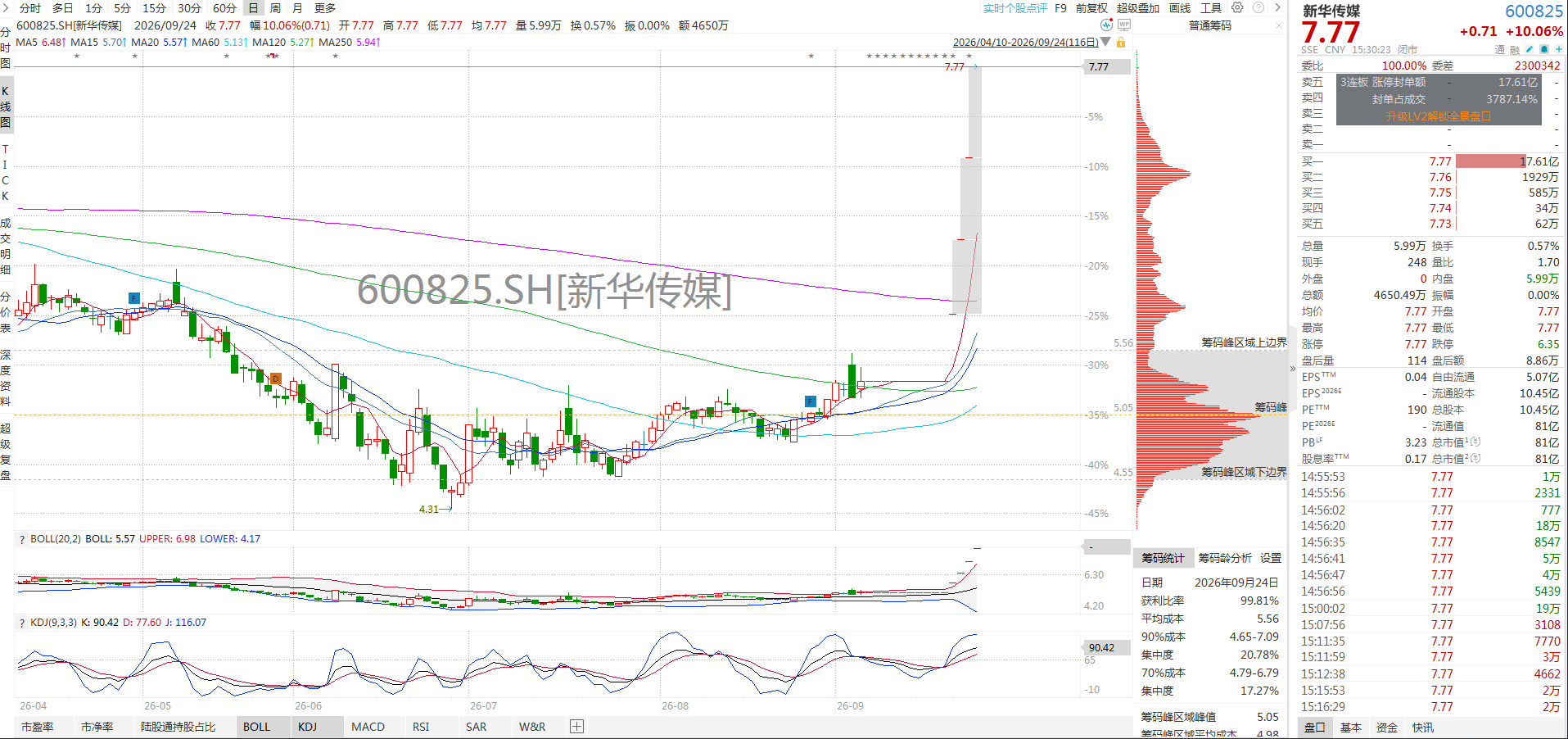Add stock to watchlist with plus icon
1568x739 pixels.
[x=1559, y=49]
